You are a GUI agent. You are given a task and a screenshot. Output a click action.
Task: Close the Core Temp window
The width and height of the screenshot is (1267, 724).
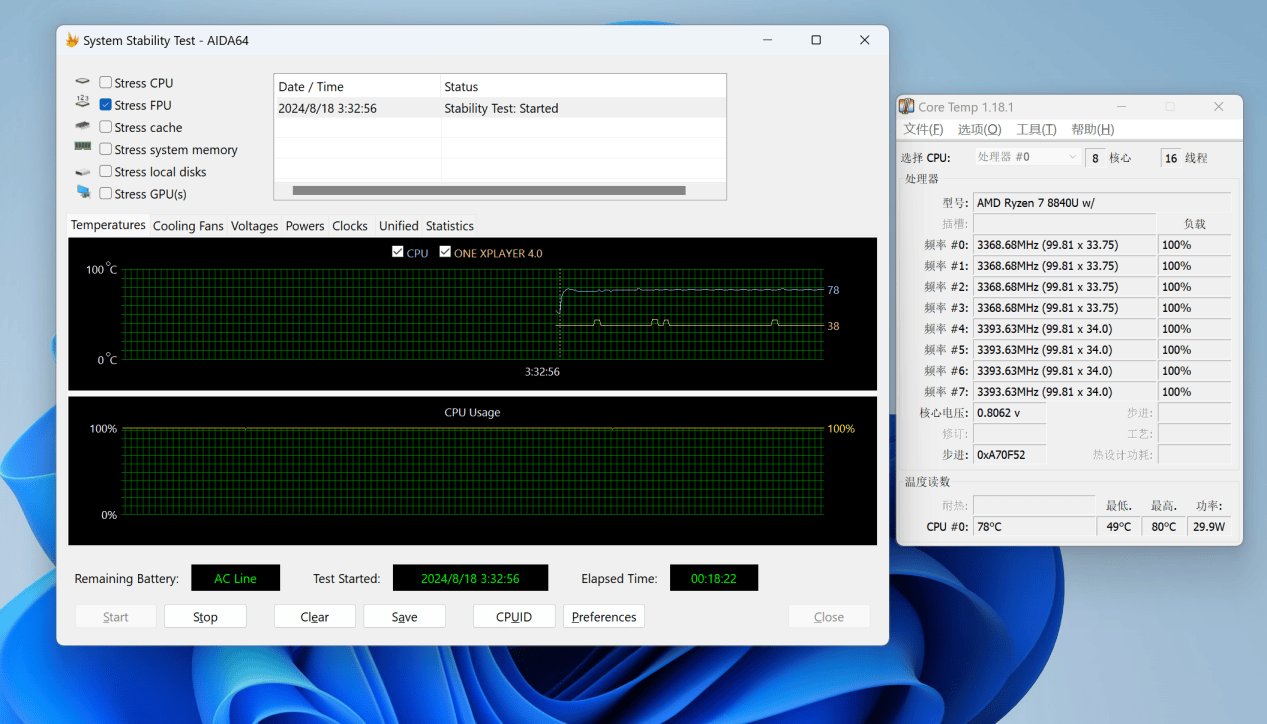[1218, 107]
